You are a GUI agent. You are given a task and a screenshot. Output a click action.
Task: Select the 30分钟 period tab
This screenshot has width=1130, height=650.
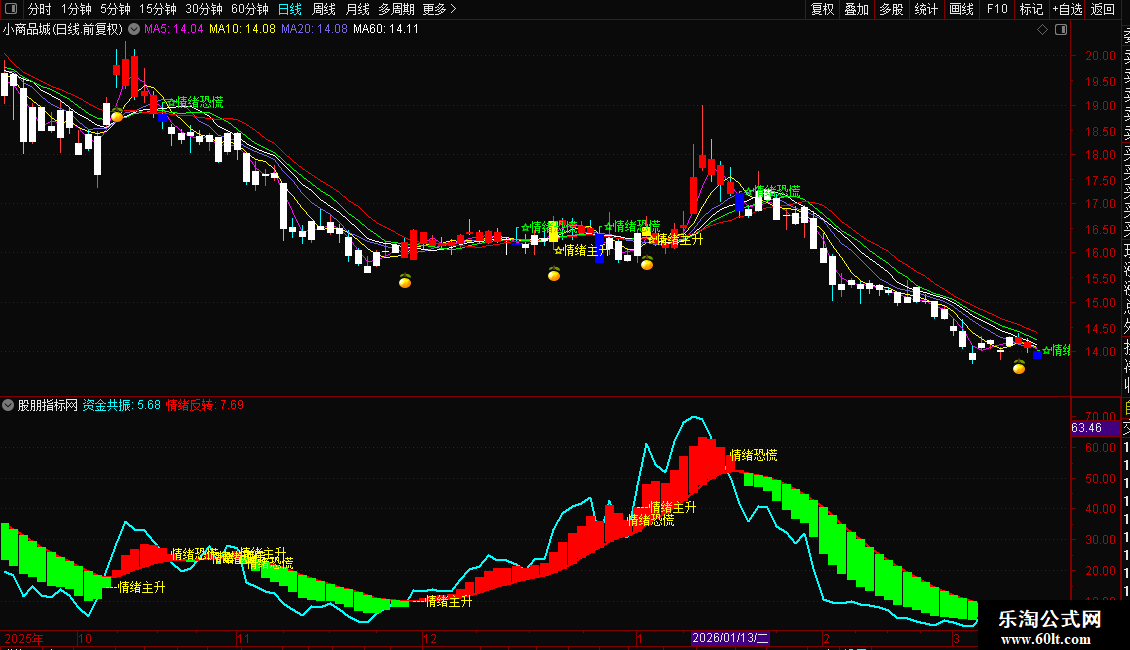pos(203,9)
